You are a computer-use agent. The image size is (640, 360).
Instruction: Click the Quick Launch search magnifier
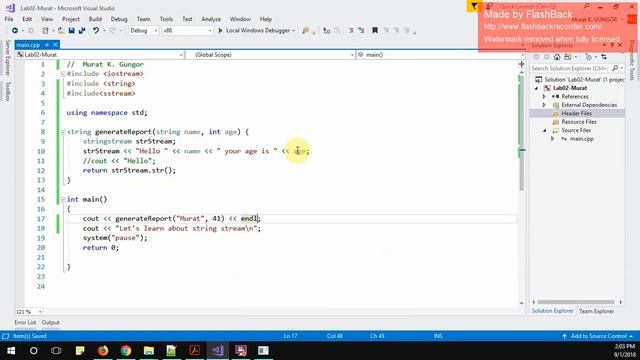click(x=587, y=6)
